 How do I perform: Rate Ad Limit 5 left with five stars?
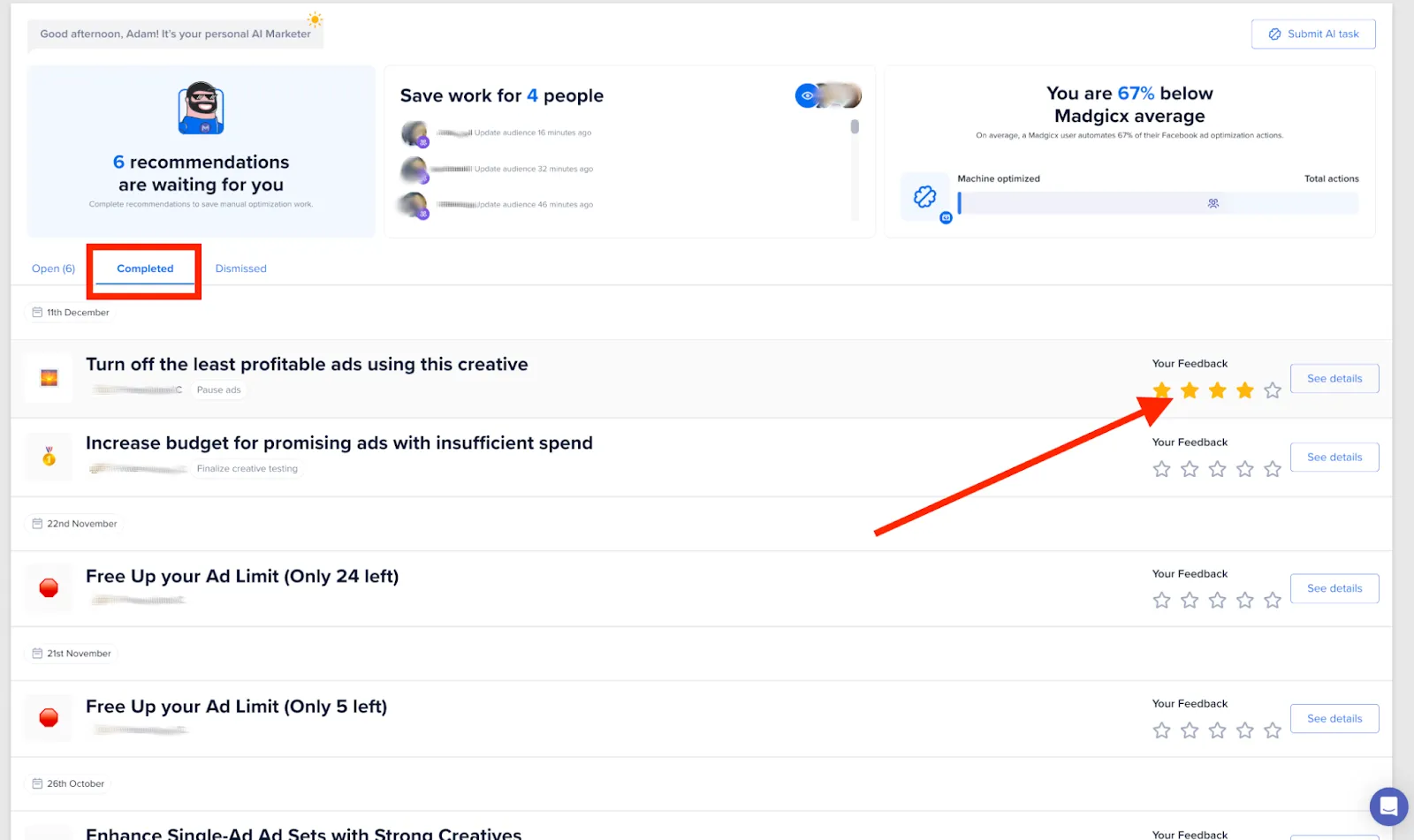[x=1273, y=730]
